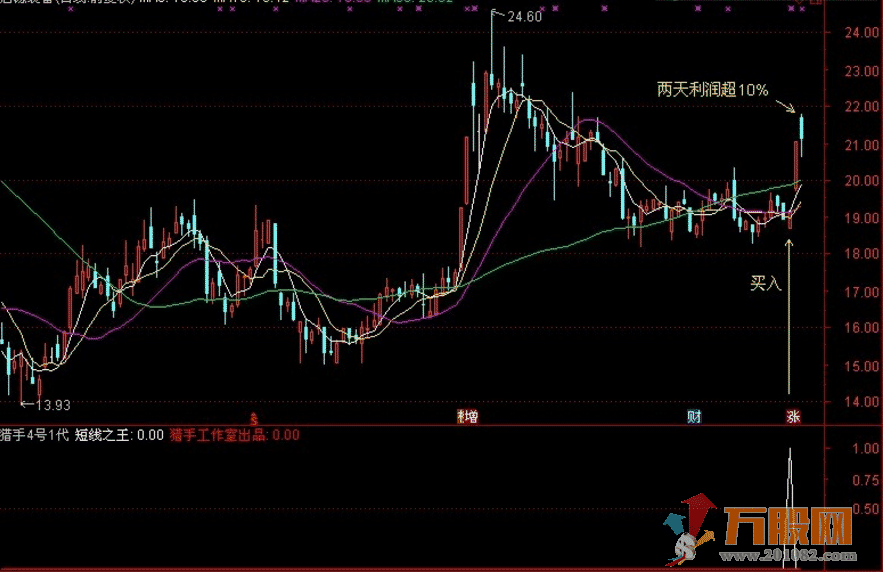Click the 20.00 price axis label
Image resolution: width=883 pixels, height=572 pixels.
click(861, 180)
